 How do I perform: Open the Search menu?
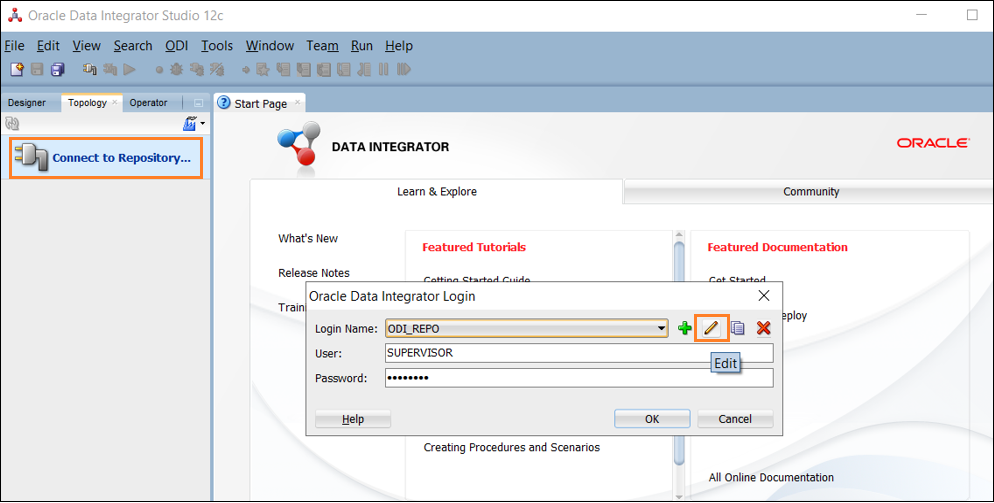coord(133,46)
